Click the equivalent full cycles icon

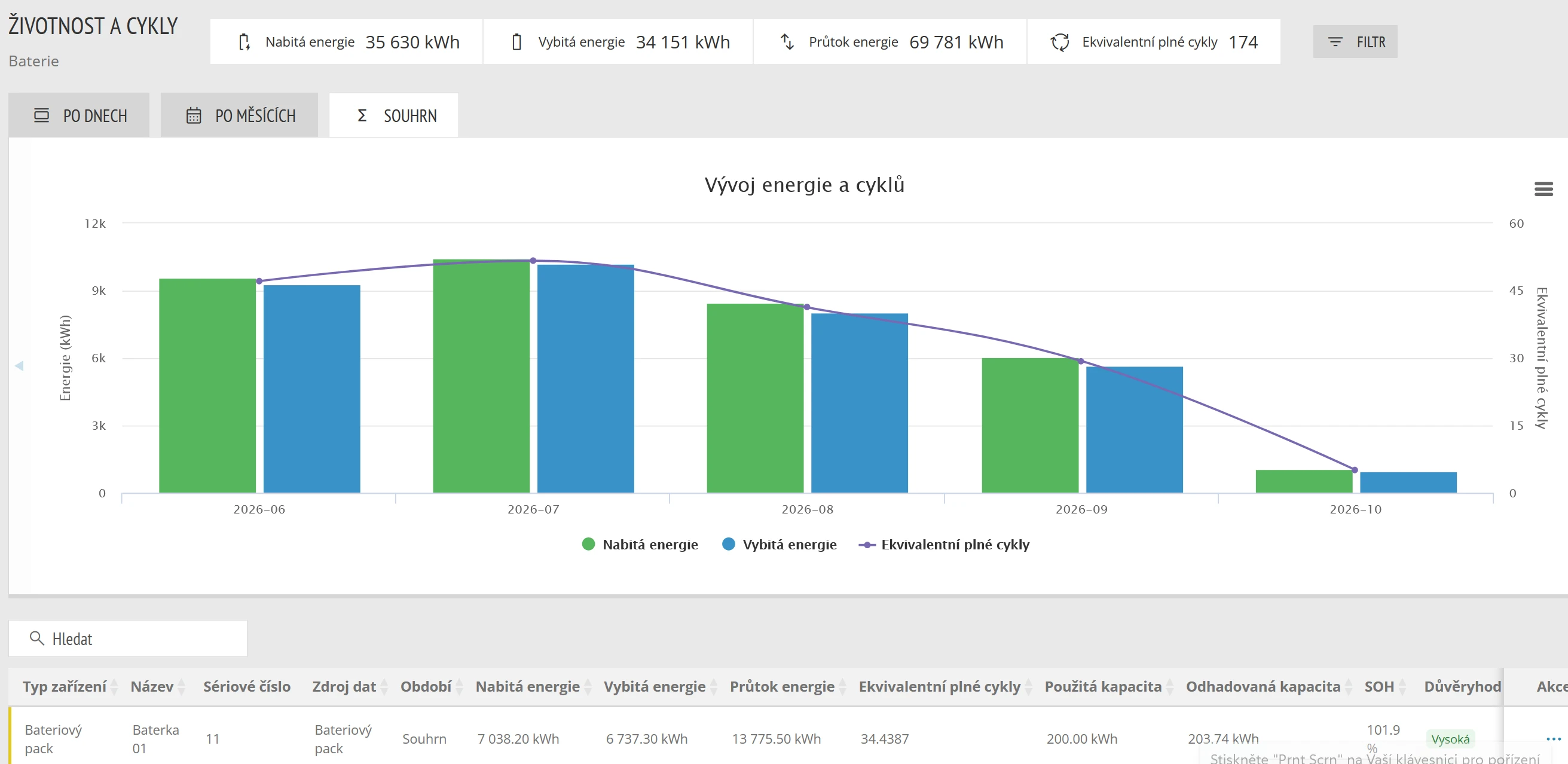coord(1059,42)
